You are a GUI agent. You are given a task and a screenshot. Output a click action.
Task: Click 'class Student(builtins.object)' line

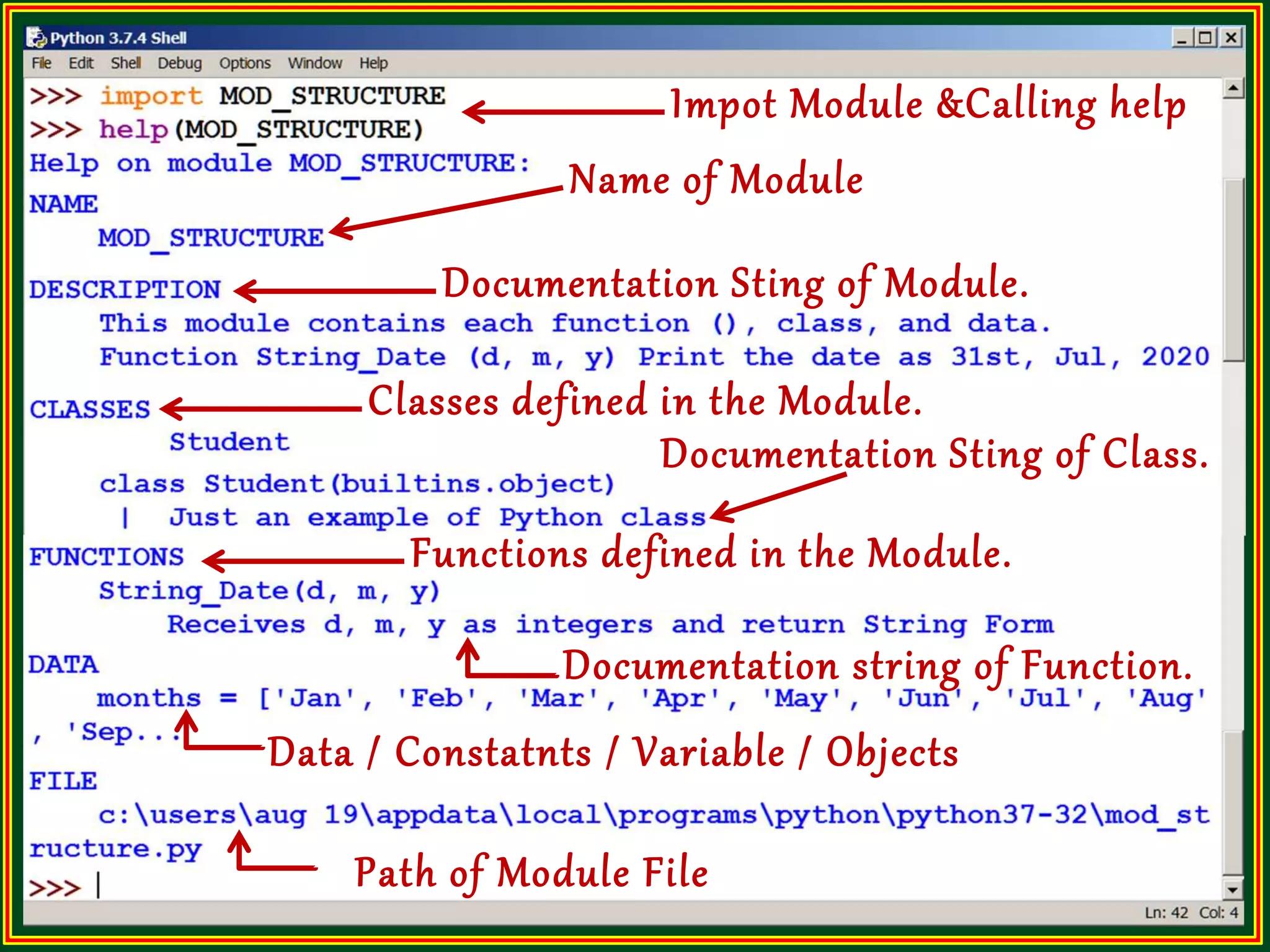point(357,485)
